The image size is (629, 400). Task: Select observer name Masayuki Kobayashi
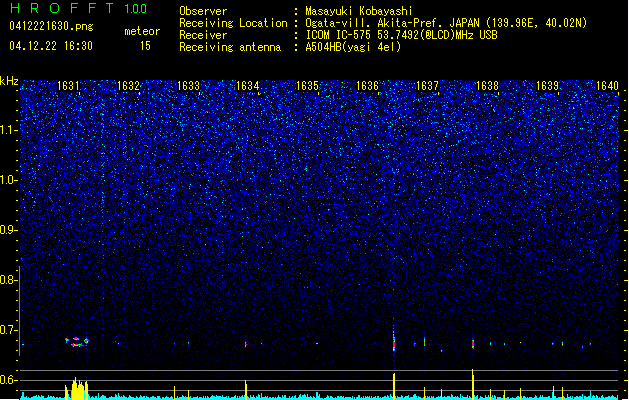coord(359,11)
